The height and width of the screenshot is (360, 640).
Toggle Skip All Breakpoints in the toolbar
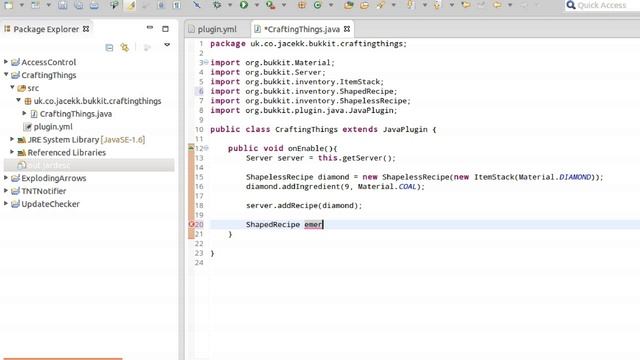point(197,5)
